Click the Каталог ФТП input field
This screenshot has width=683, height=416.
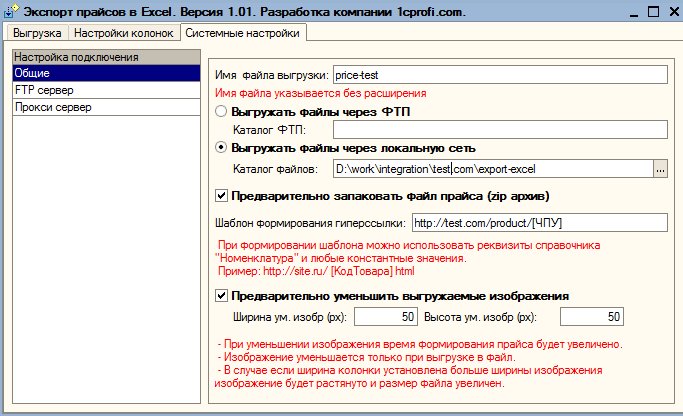tap(500, 130)
